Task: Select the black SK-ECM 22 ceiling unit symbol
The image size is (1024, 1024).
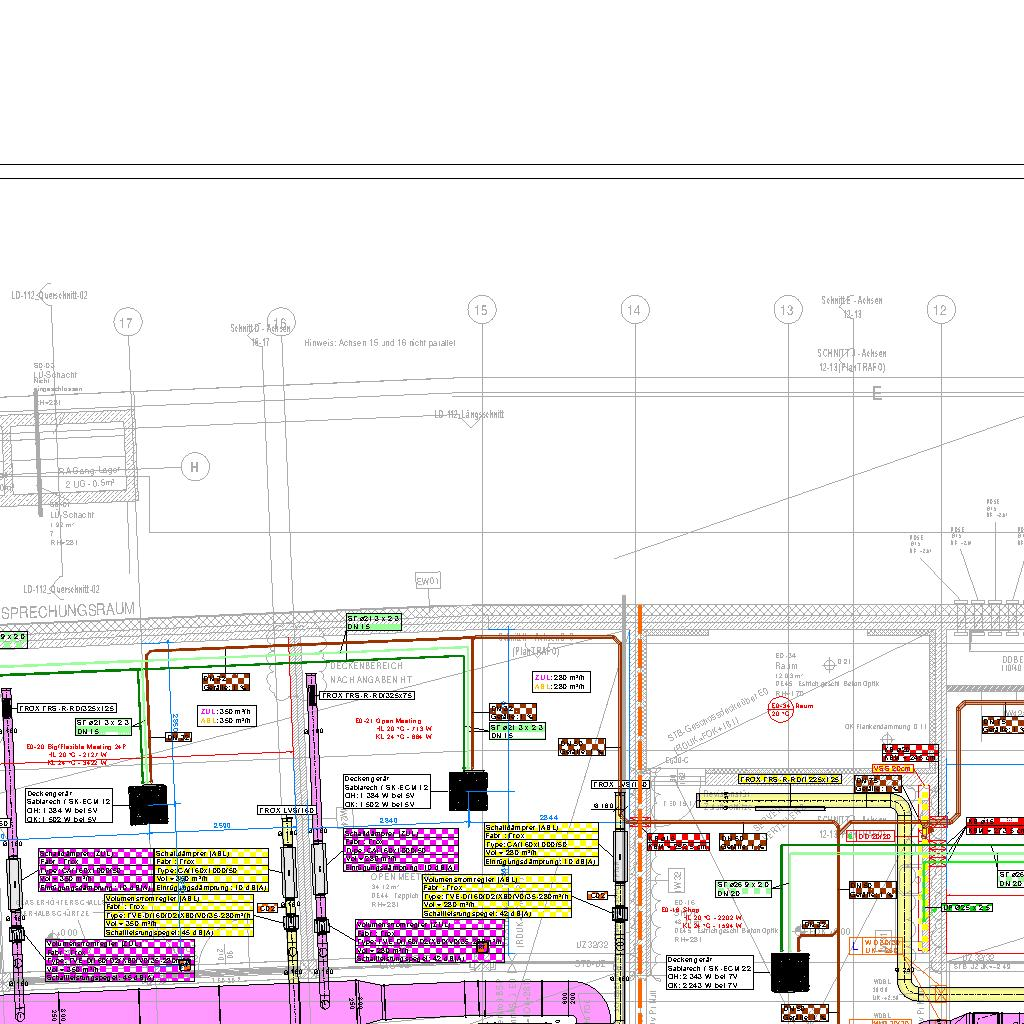Action: [790, 972]
